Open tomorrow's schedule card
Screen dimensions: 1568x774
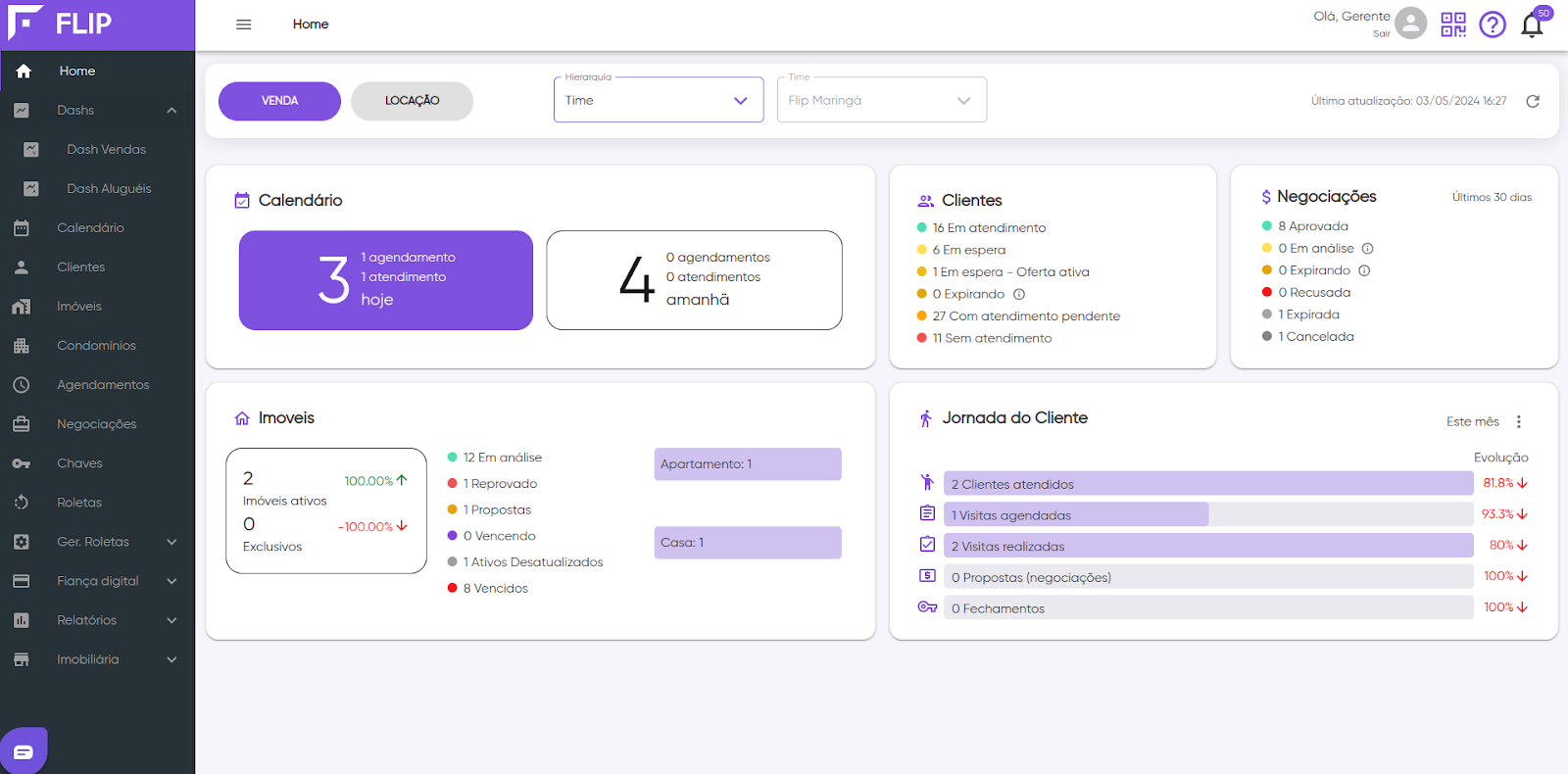point(694,280)
